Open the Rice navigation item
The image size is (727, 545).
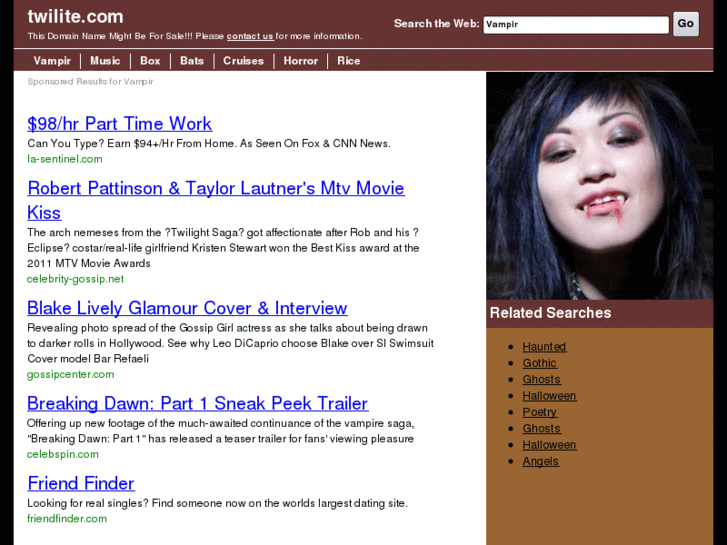[x=349, y=61]
